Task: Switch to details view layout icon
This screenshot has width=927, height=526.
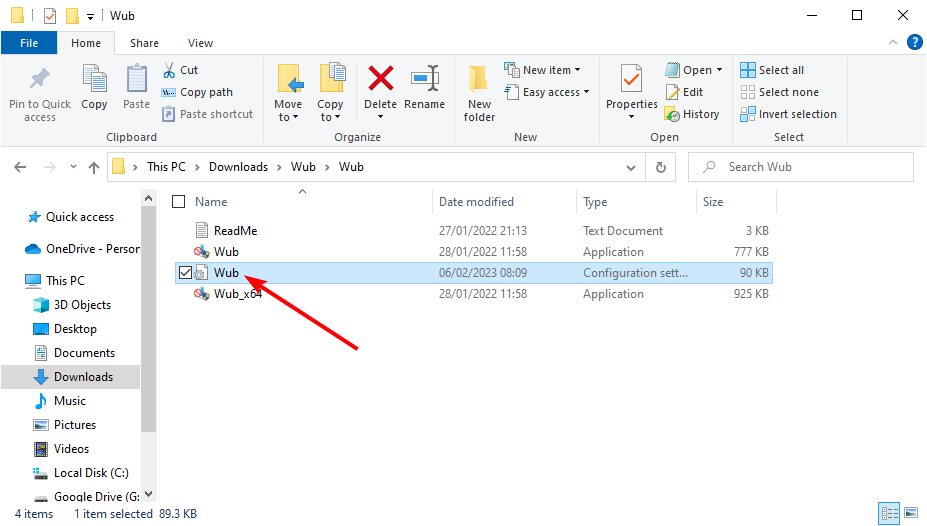Action: point(889,513)
